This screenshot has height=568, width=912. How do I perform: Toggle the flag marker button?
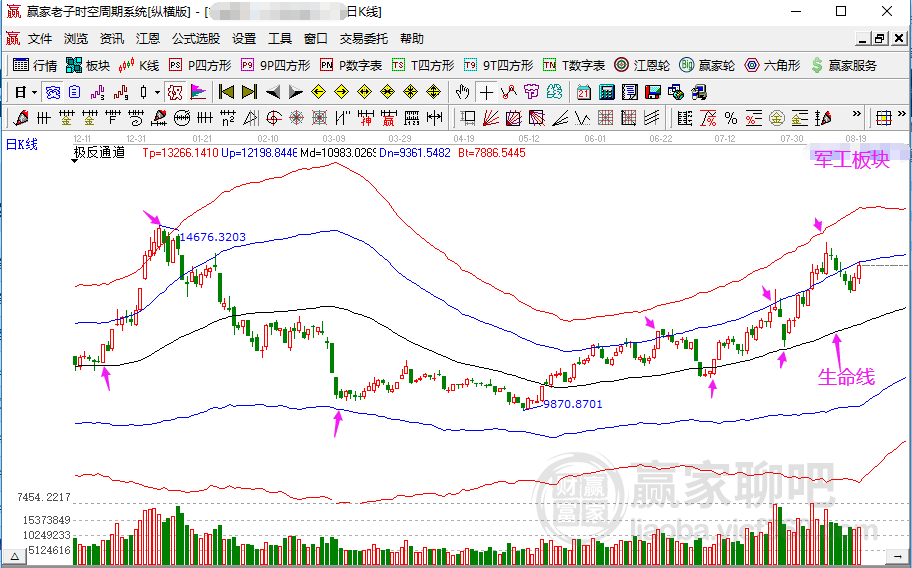[198, 92]
